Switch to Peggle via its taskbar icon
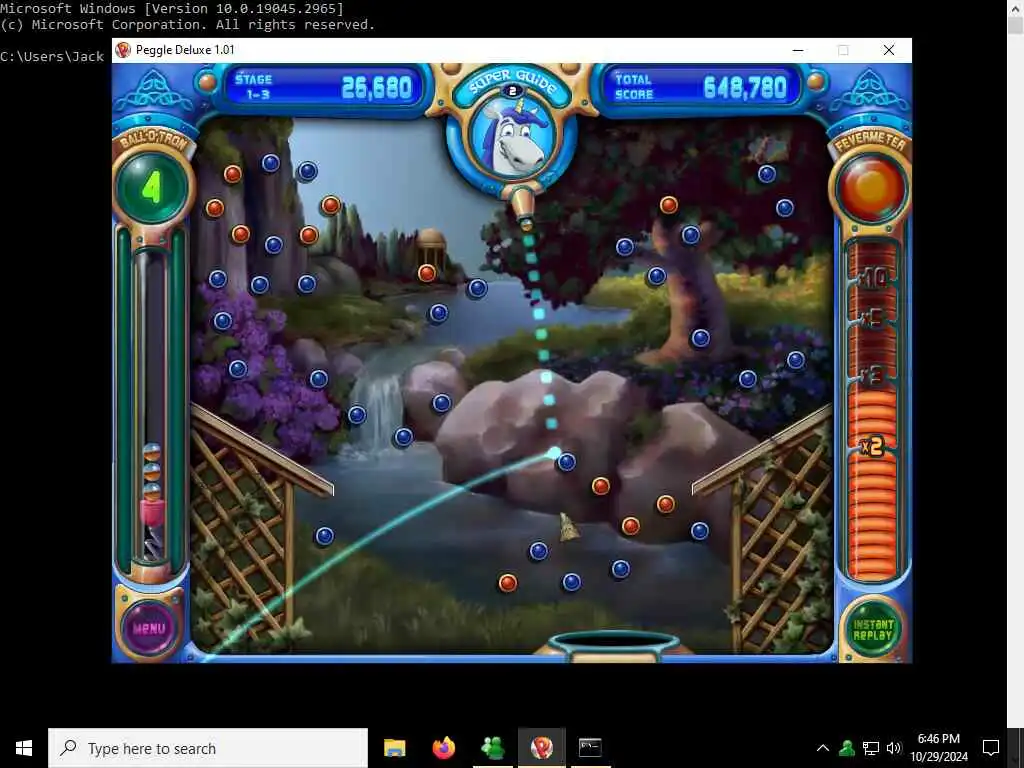Screen dimensions: 1024x768 coord(541,748)
